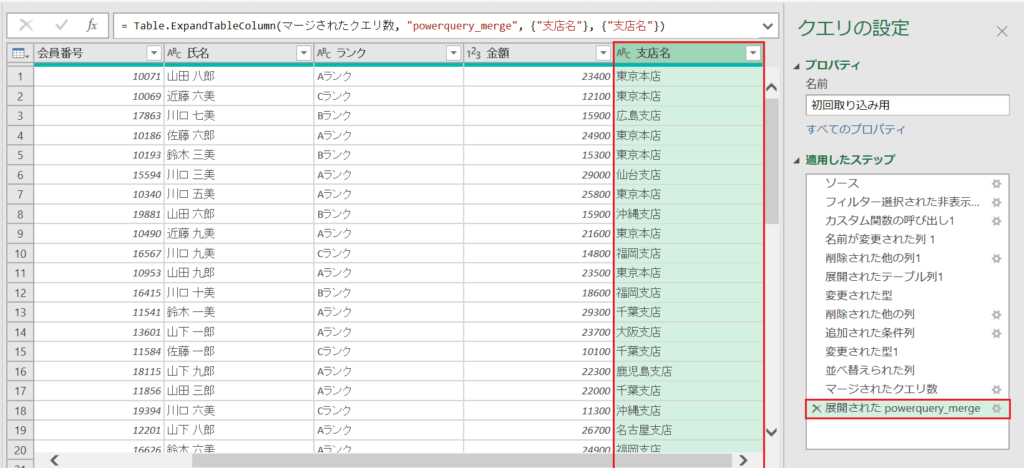The width and height of the screenshot is (1024, 468).
Task: Select the 変更された型 step
Action: pyautogui.click(x=908, y=296)
